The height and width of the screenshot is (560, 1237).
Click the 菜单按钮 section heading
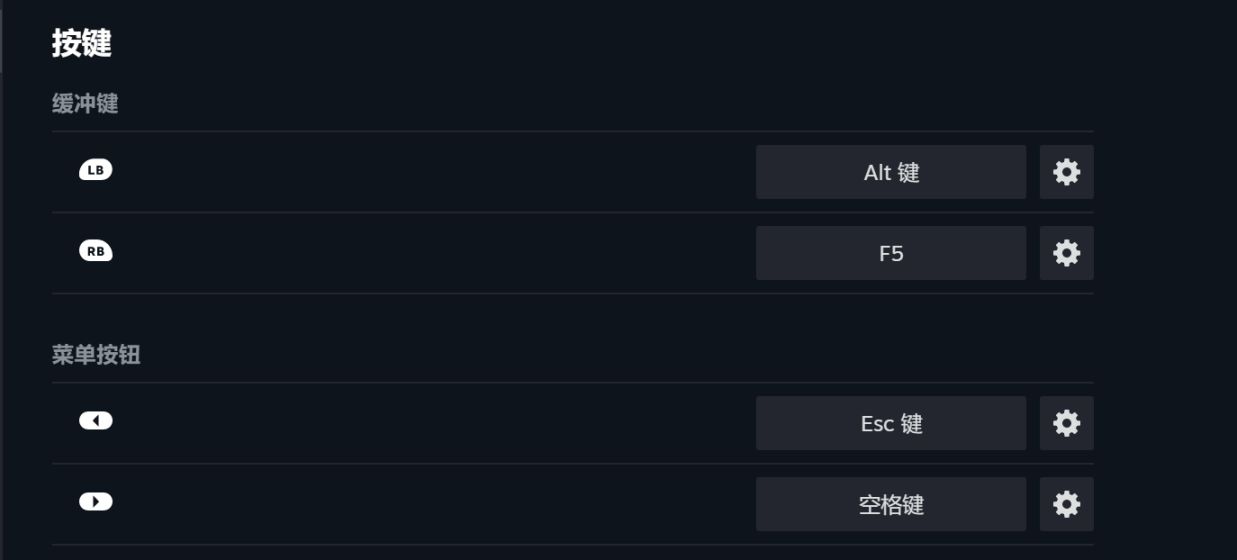coord(96,355)
